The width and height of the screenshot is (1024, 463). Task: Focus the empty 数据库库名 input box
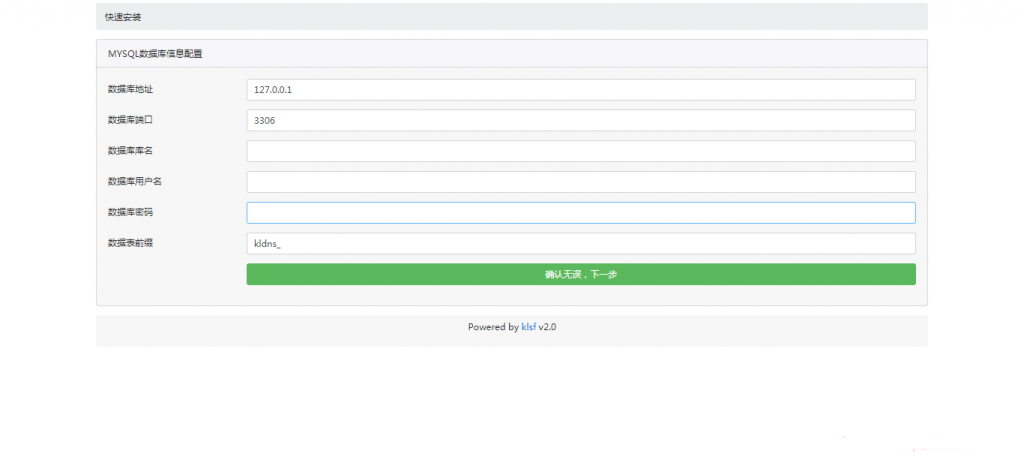pos(580,151)
